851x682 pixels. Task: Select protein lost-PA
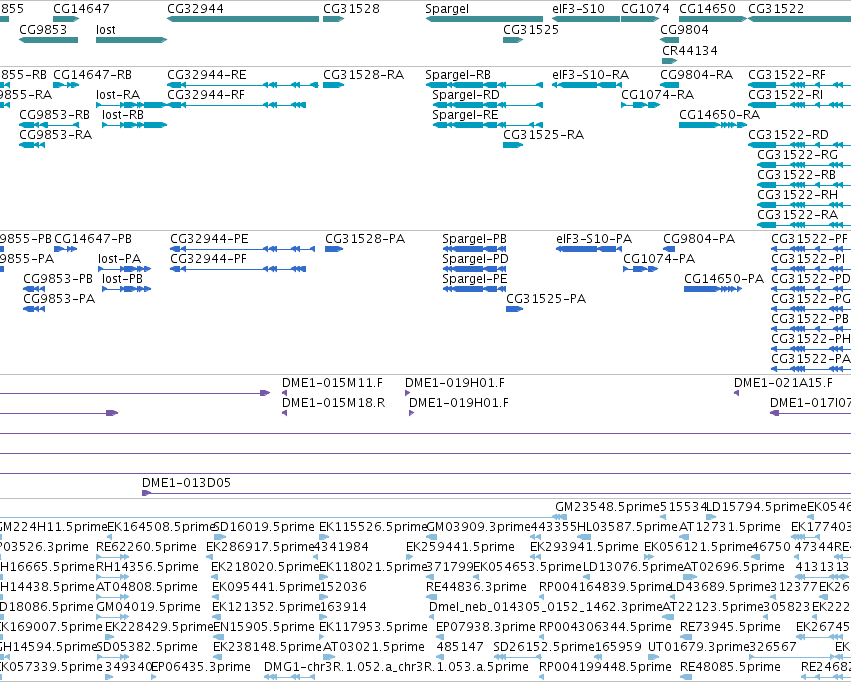pyautogui.click(x=120, y=259)
